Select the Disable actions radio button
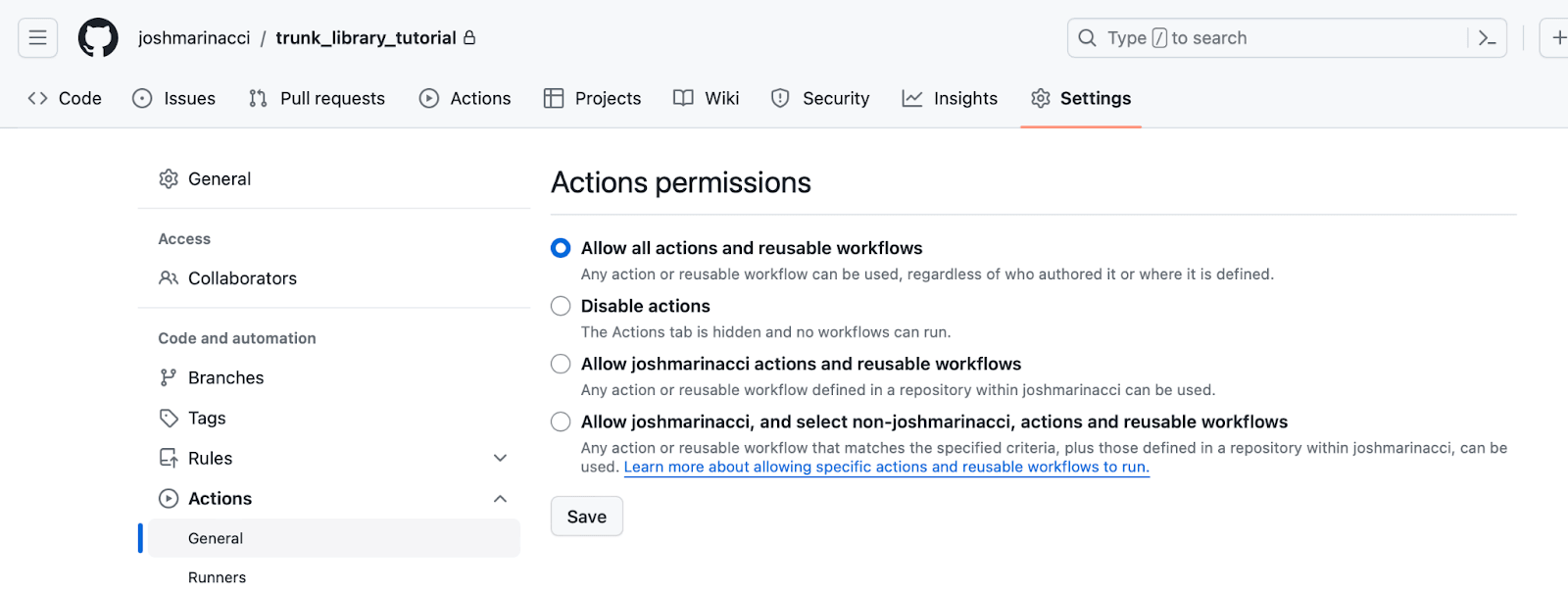1568x595 pixels. (x=561, y=306)
